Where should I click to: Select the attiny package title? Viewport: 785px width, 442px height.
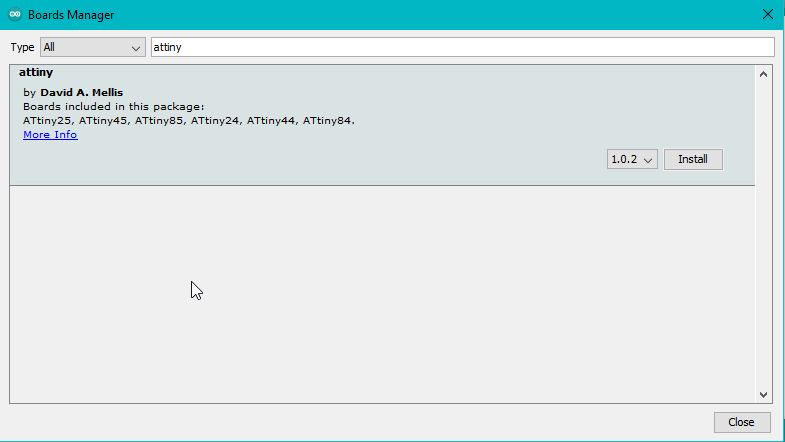click(x=36, y=72)
